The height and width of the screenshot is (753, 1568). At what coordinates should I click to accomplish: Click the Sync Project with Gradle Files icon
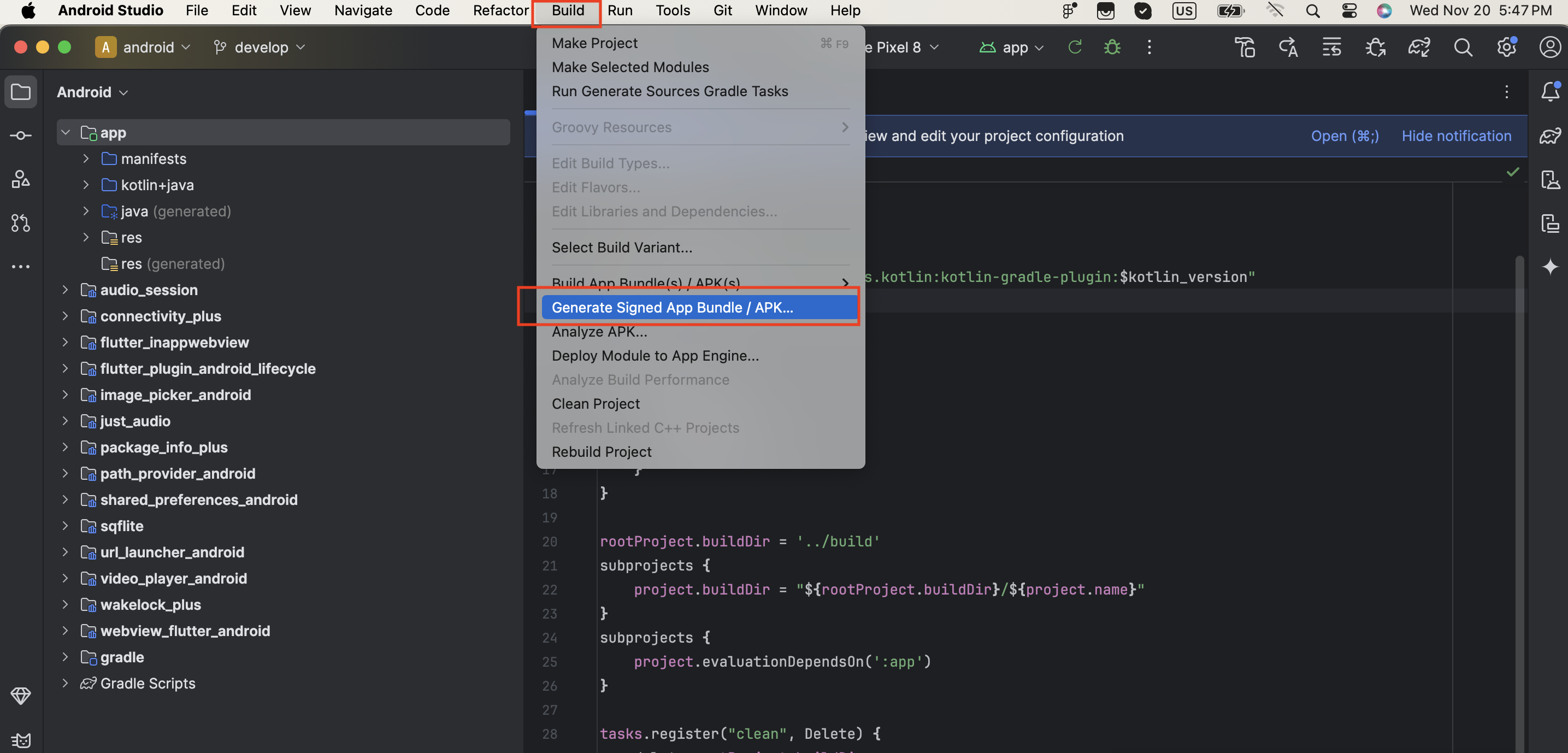(x=1419, y=47)
